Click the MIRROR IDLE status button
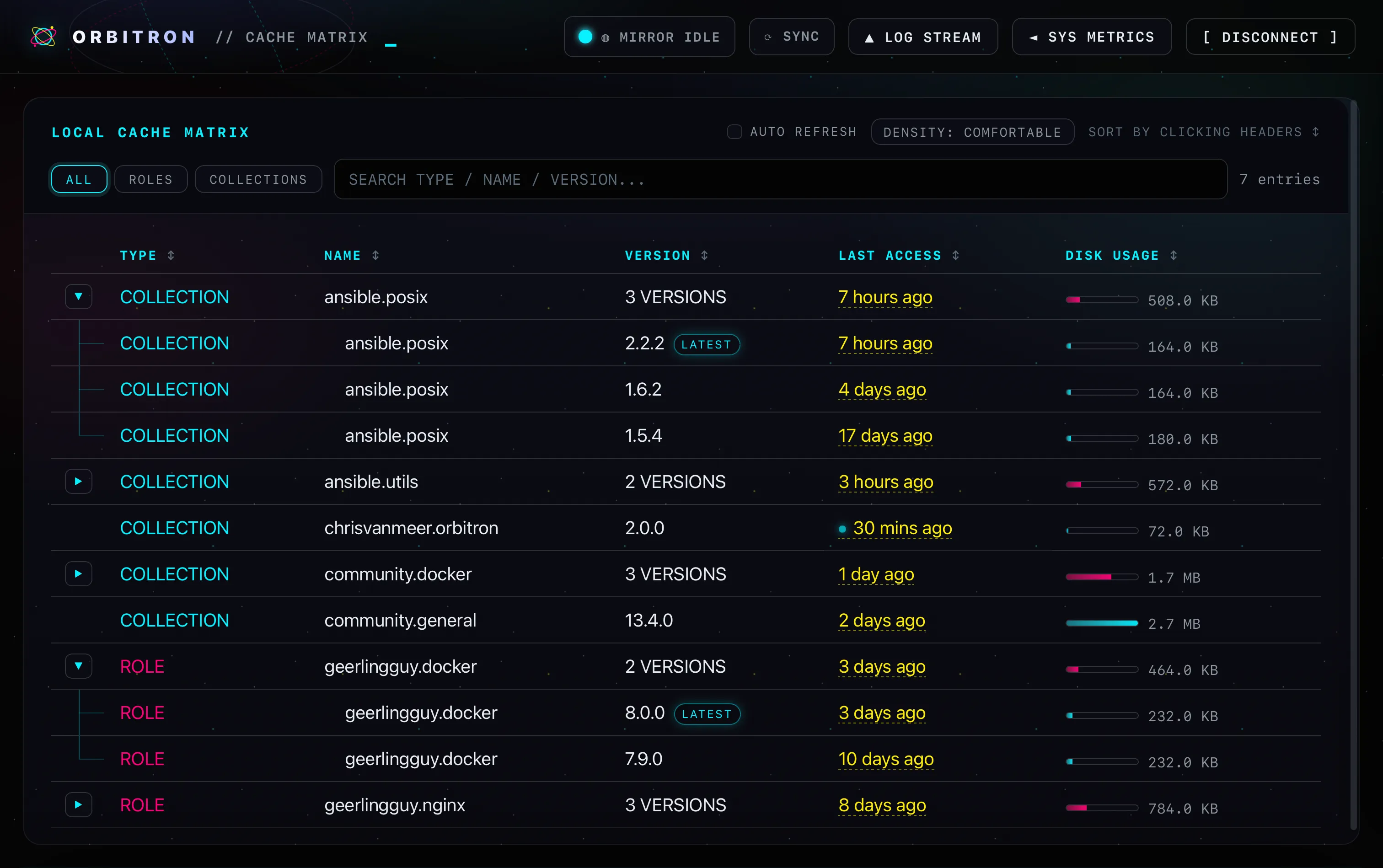Image resolution: width=1383 pixels, height=868 pixels. coord(649,37)
